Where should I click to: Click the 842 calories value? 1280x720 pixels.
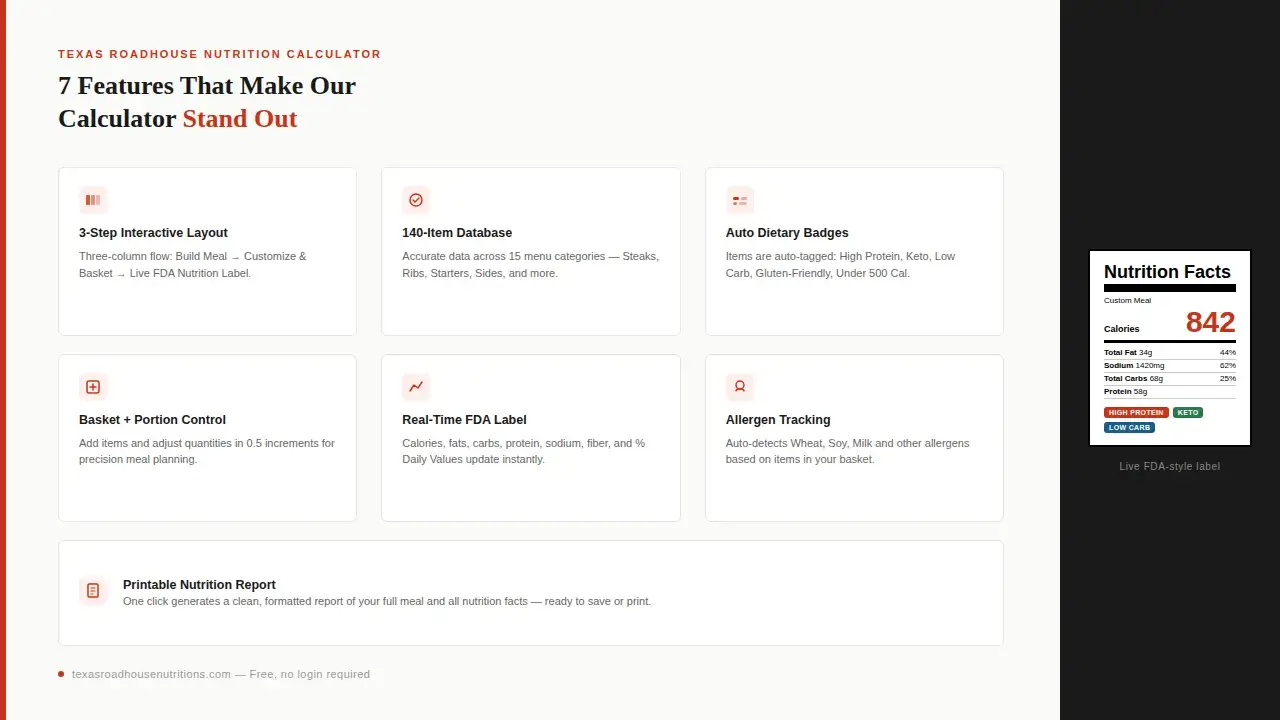click(x=1210, y=322)
